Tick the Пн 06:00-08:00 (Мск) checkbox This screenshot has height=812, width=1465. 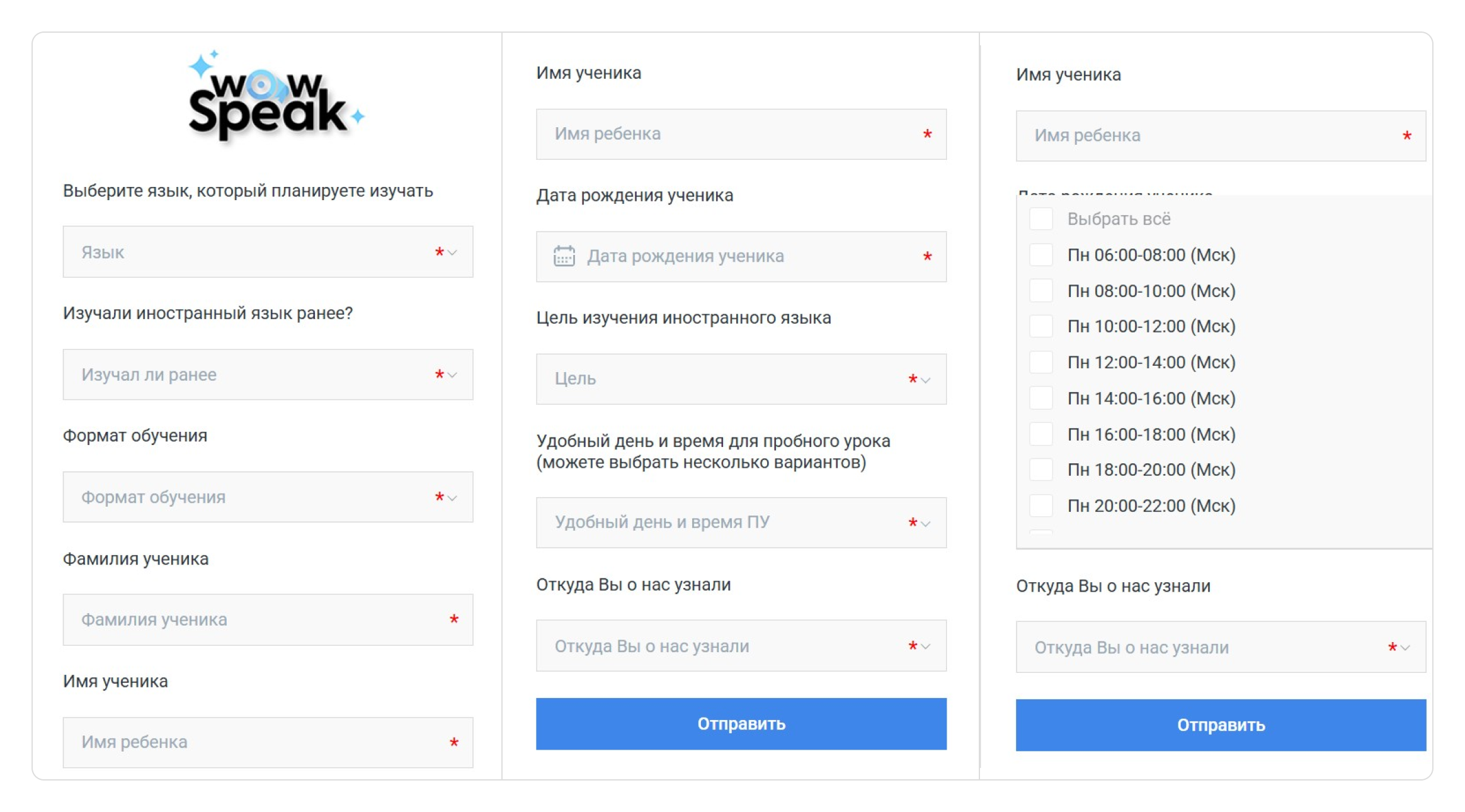pos(1040,255)
